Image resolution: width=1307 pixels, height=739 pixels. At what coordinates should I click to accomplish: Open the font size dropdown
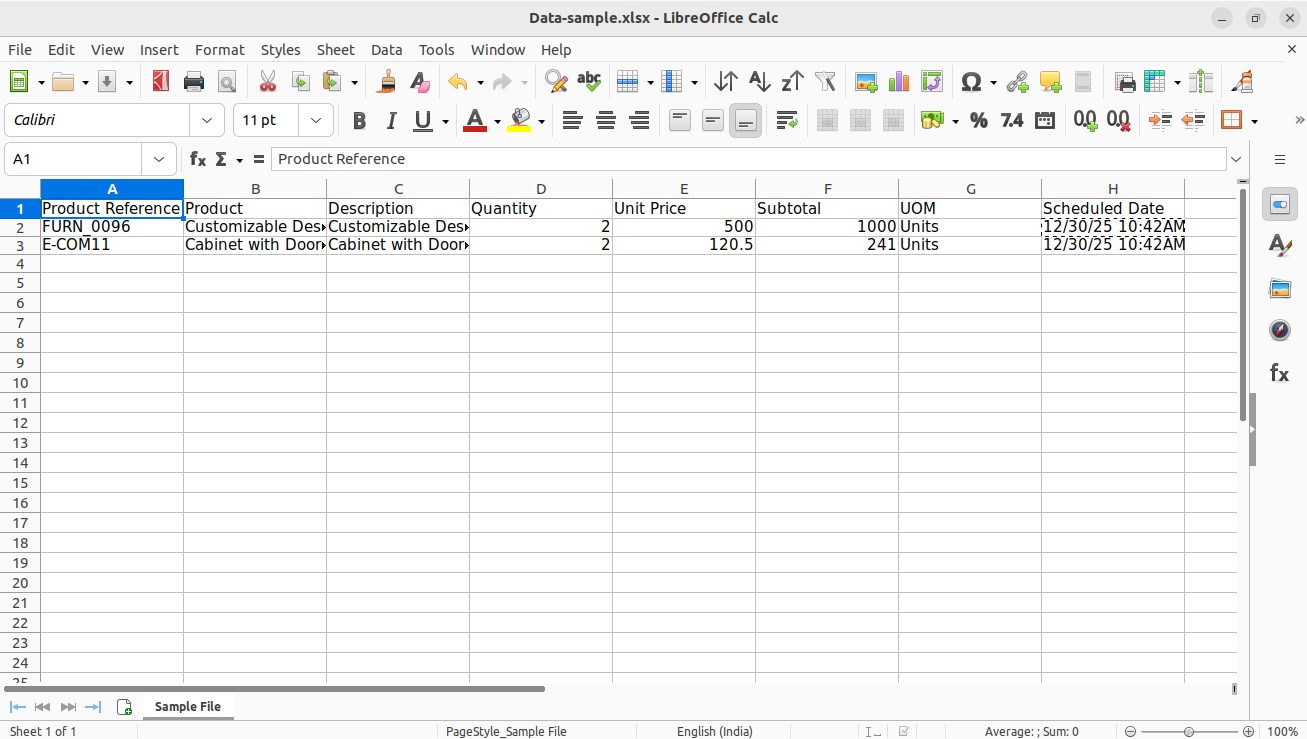click(317, 120)
